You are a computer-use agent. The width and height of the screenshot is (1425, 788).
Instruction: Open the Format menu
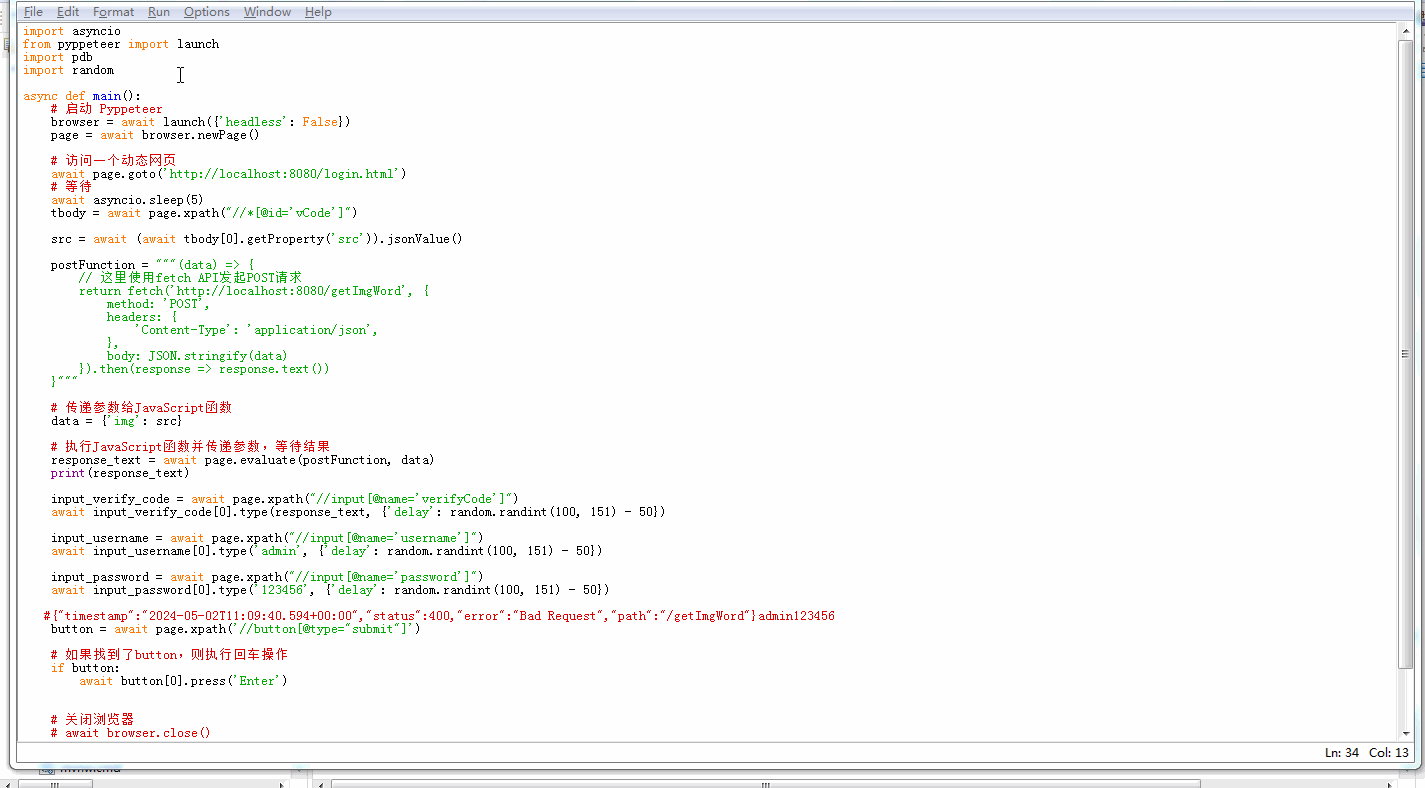[113, 12]
